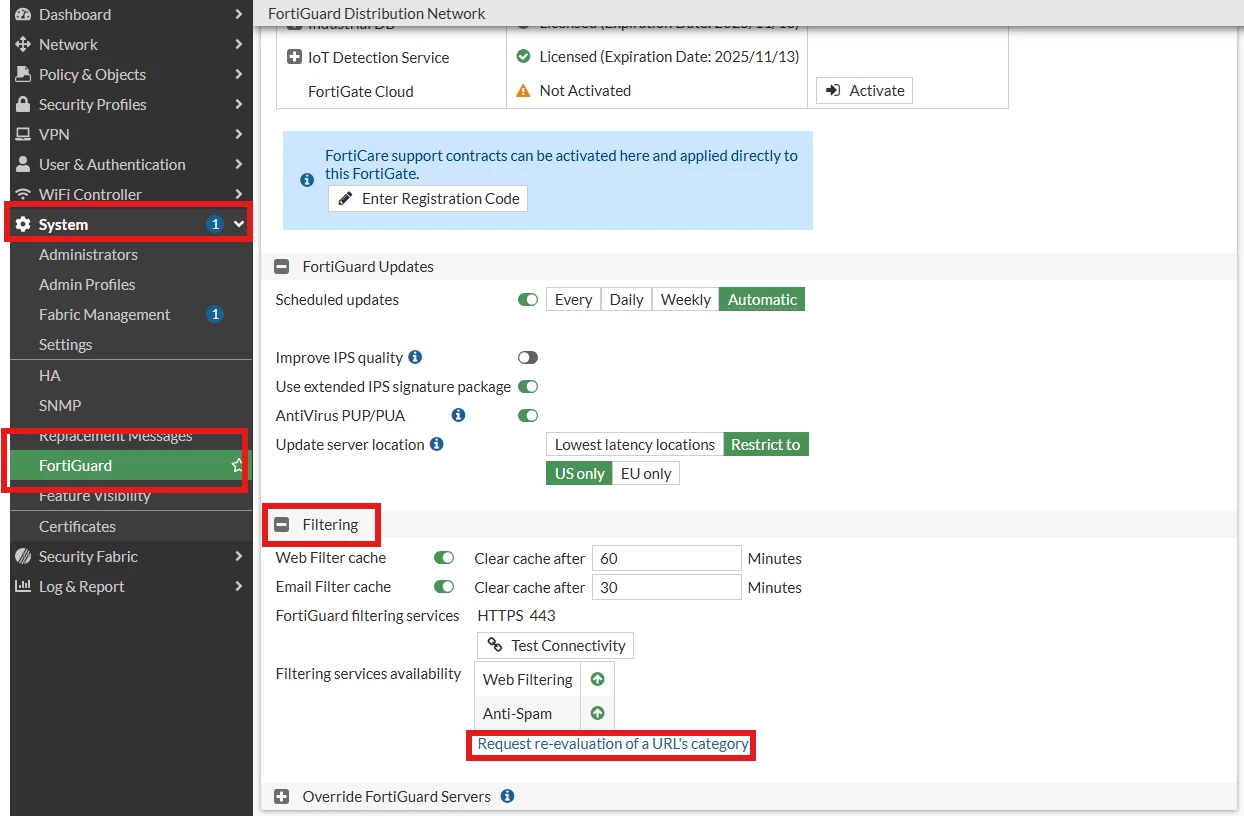Choose Lowest latency locations for update server
This screenshot has width=1244, height=816.
point(635,444)
